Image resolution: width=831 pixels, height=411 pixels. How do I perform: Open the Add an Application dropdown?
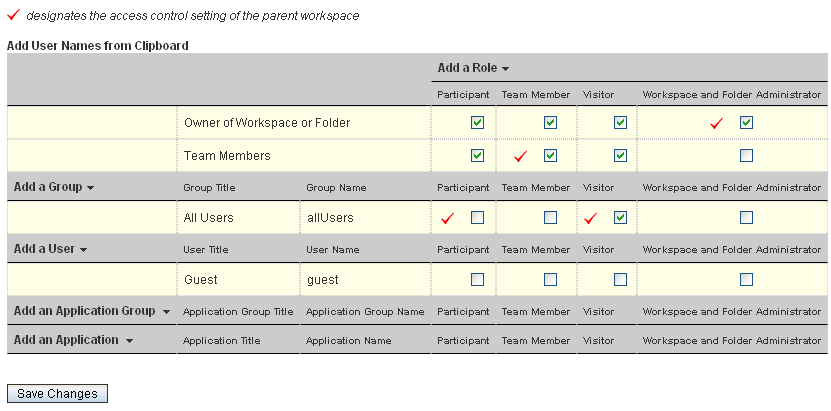coord(74,340)
